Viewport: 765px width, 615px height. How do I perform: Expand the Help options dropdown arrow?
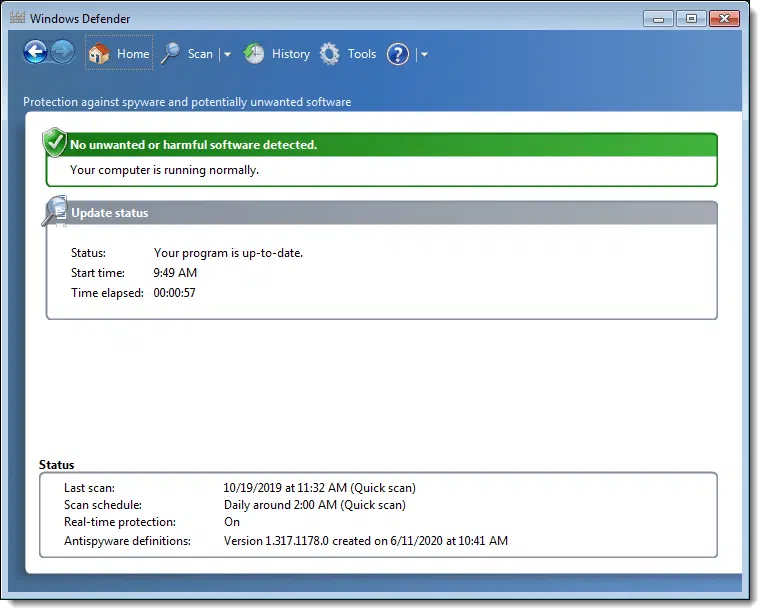point(424,55)
